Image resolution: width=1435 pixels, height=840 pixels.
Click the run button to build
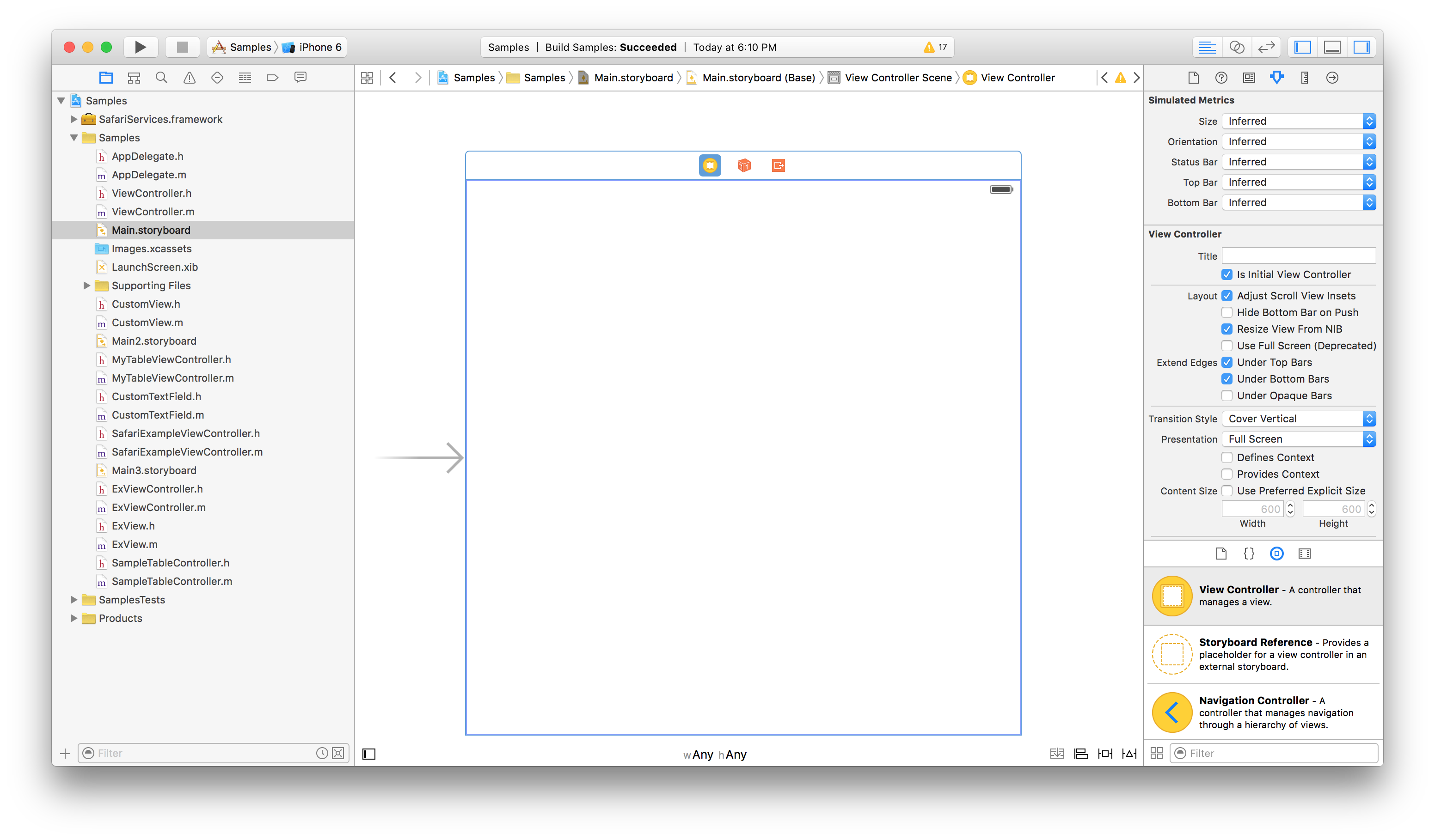pyautogui.click(x=140, y=47)
